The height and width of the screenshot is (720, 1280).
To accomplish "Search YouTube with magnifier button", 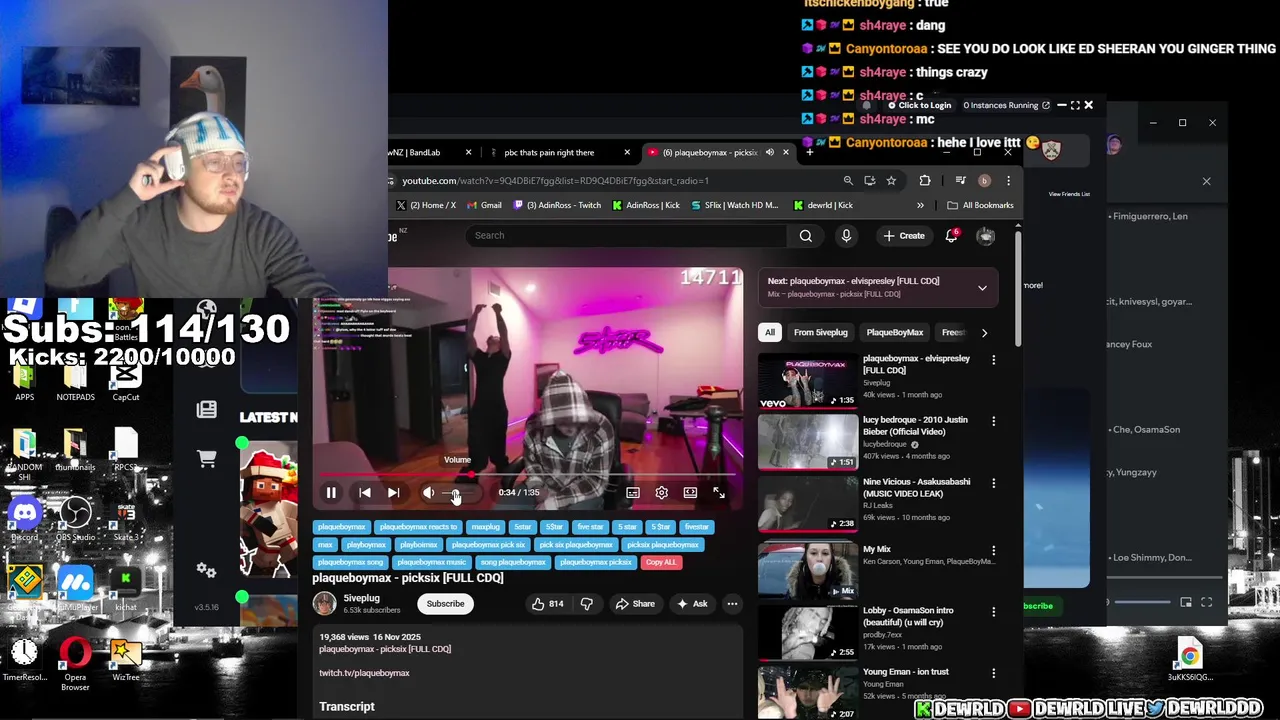I will coord(806,236).
